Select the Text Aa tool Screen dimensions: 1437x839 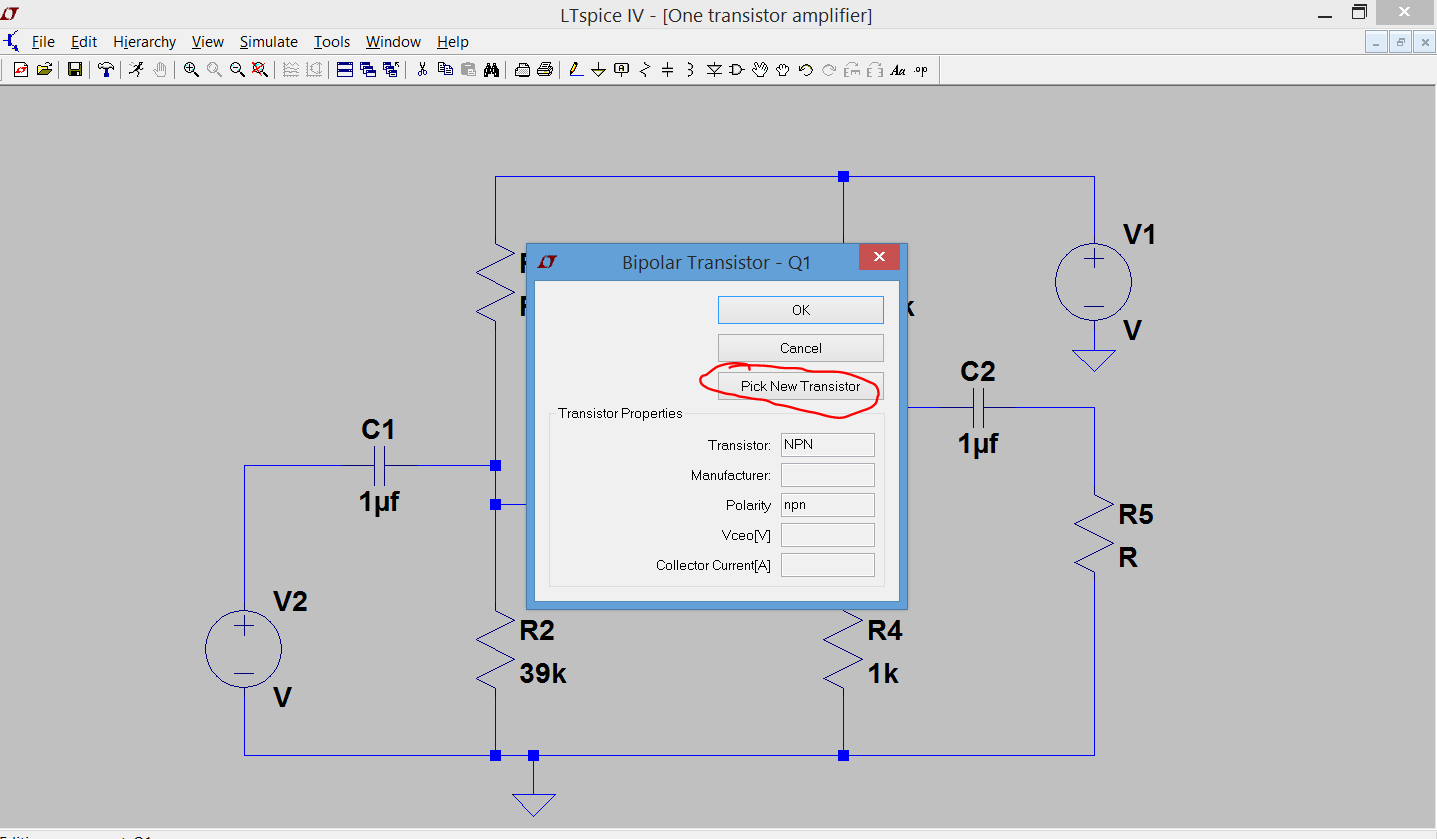coord(898,70)
